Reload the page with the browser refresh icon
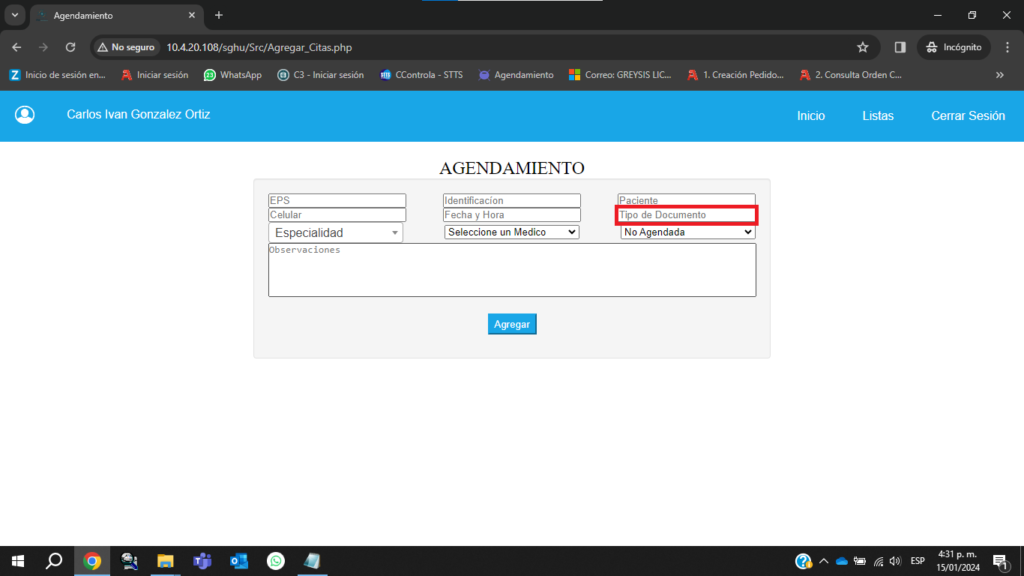Screen dimensions: 1024x576 click(x=70, y=47)
